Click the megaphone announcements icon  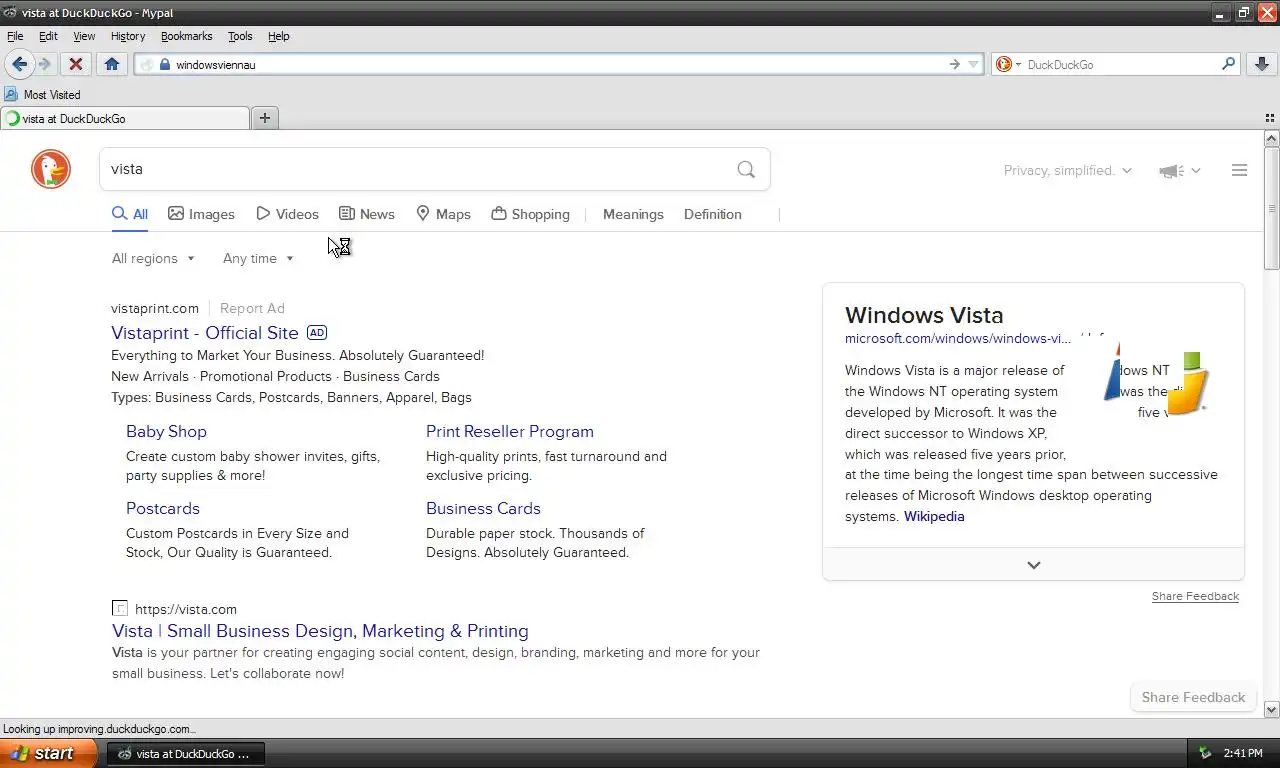pyautogui.click(x=1171, y=171)
